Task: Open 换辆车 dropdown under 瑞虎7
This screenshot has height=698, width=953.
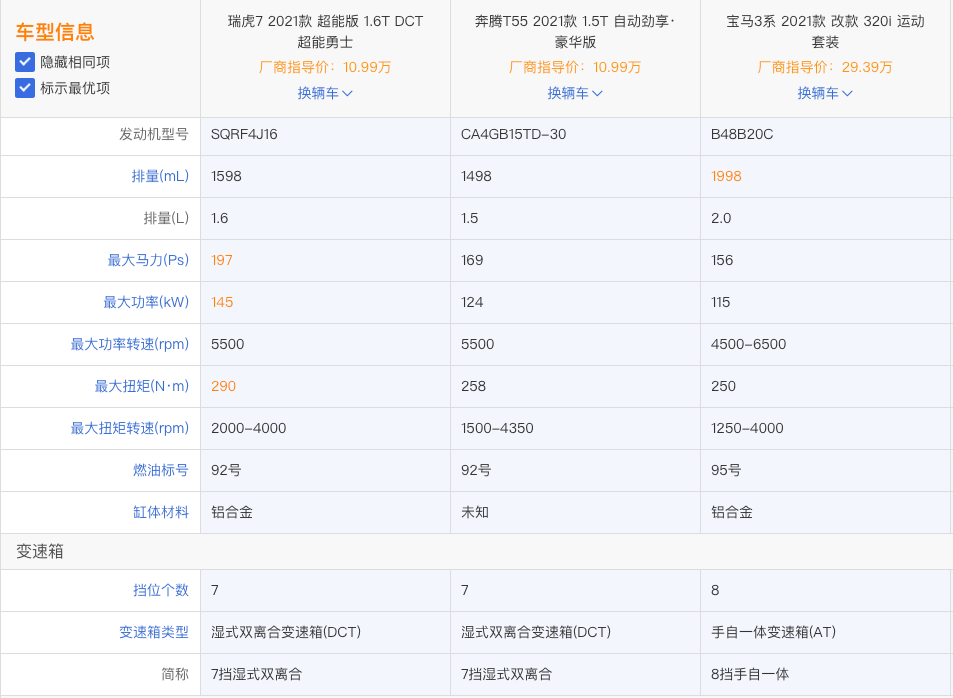Action: click(325, 93)
